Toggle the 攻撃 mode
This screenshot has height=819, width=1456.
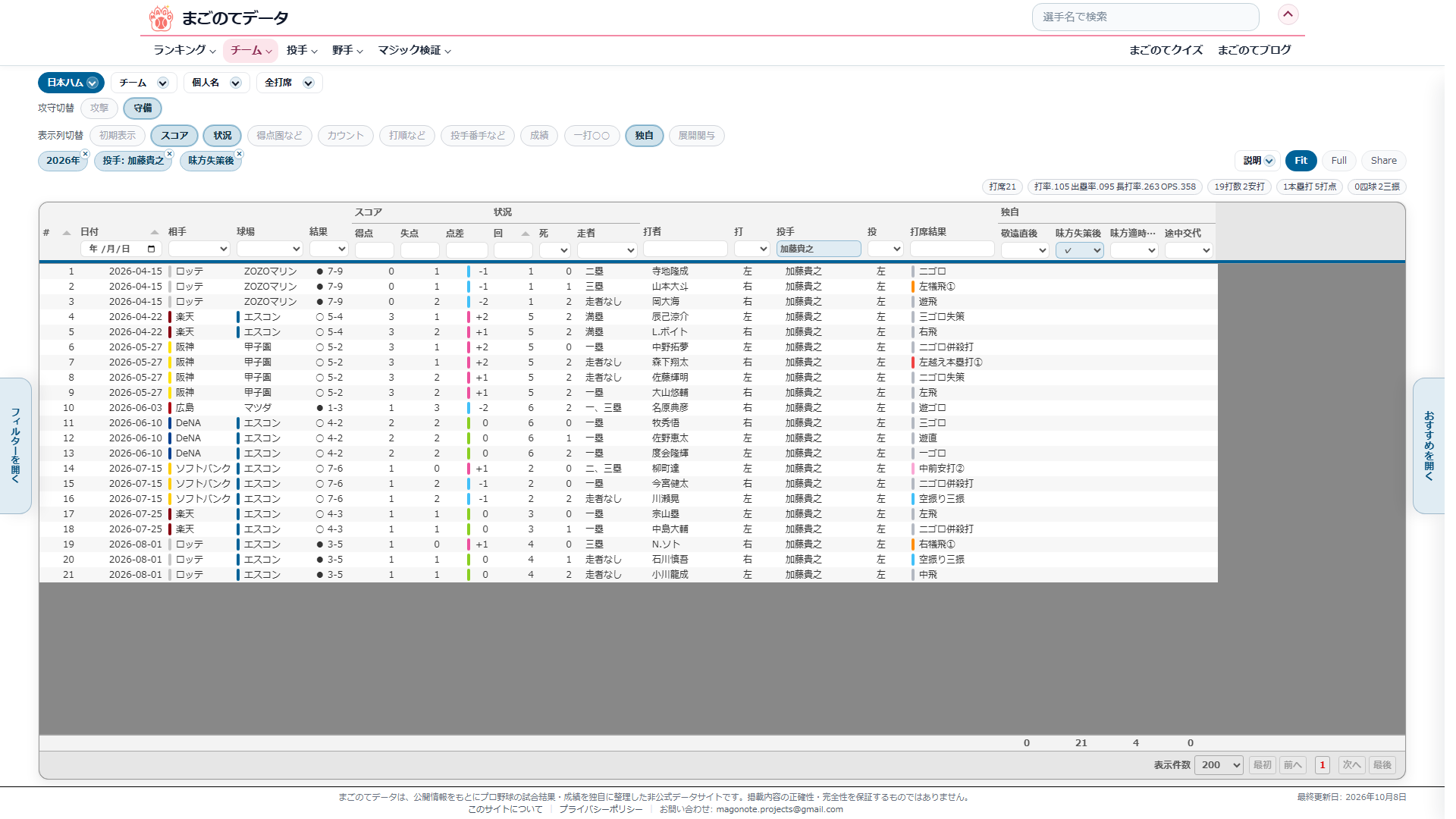(99, 108)
